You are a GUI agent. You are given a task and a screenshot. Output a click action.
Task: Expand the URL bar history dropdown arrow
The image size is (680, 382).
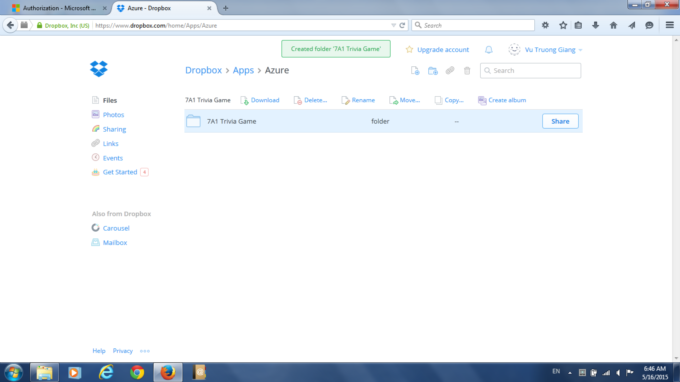[393, 25]
